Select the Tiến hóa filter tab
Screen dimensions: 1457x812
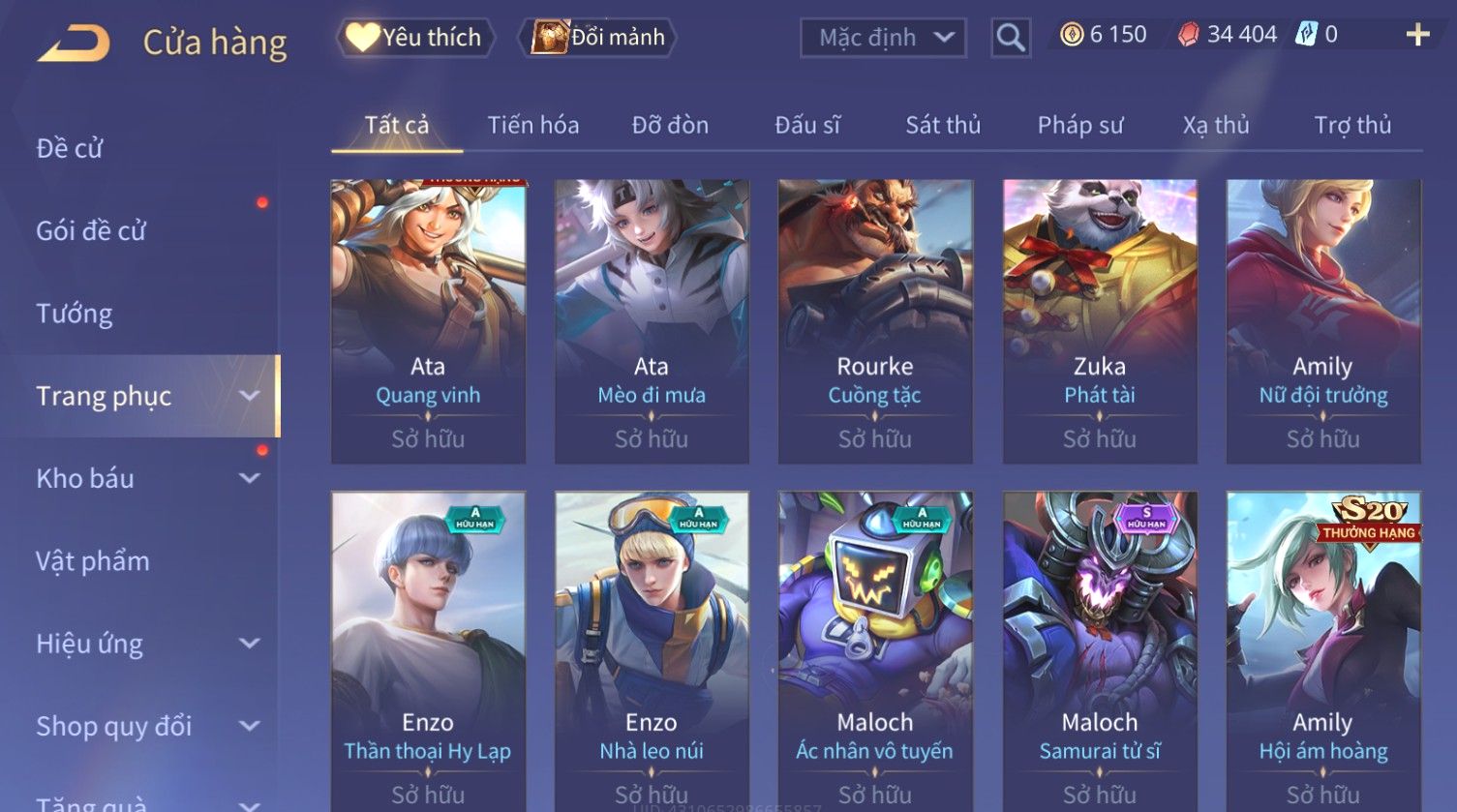click(x=532, y=125)
